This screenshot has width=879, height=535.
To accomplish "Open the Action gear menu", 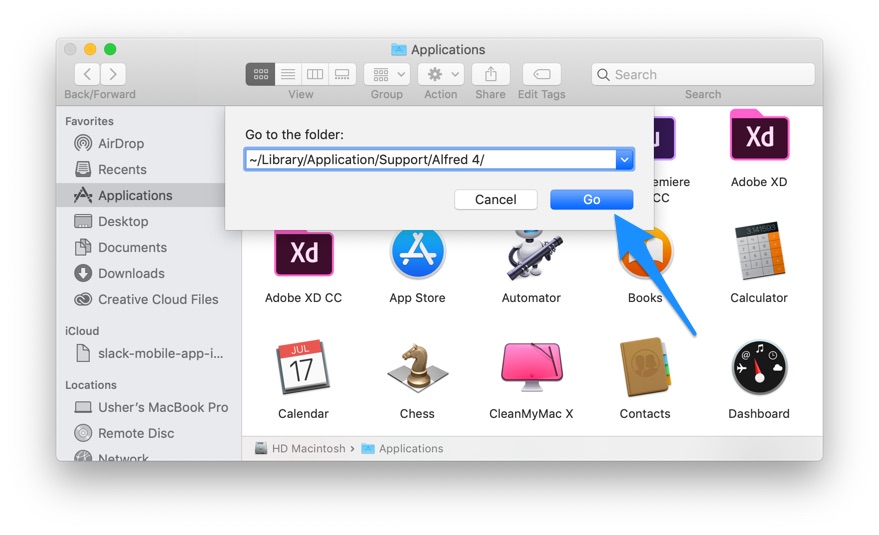I will pos(441,74).
